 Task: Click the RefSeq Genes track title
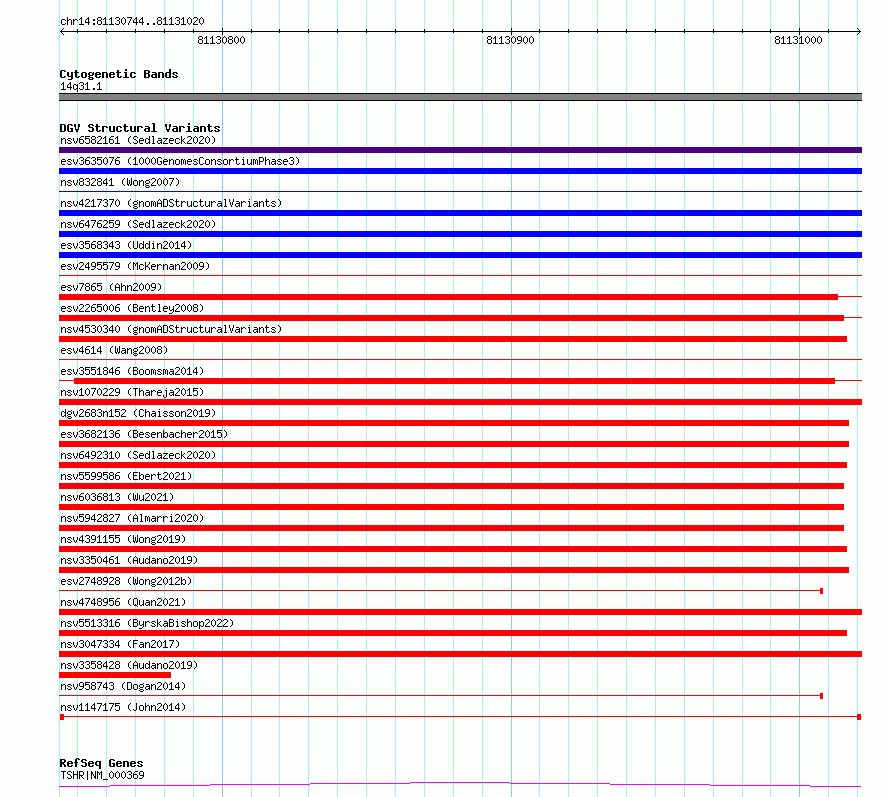(x=101, y=764)
